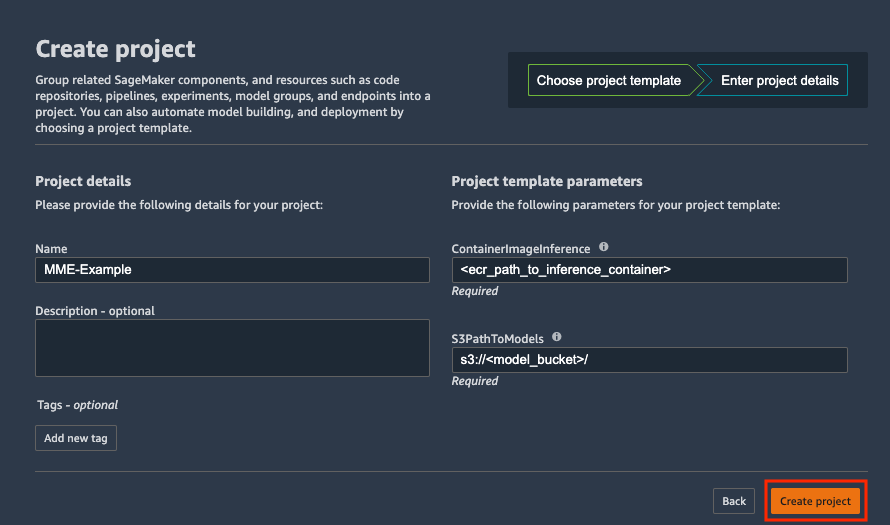Click into the S3PathToModels input field
Image resolution: width=890 pixels, height=525 pixels.
pos(649,360)
